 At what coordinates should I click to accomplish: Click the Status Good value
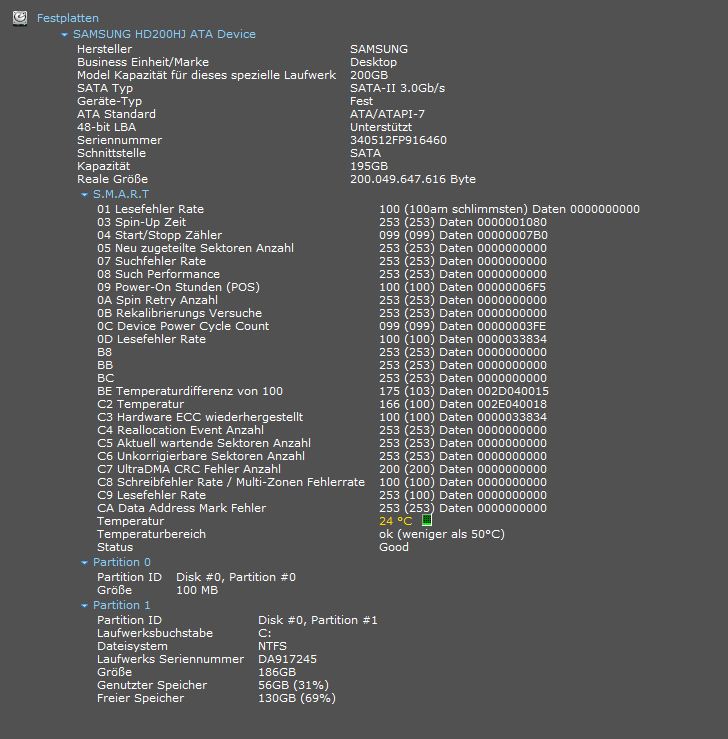[x=394, y=547]
